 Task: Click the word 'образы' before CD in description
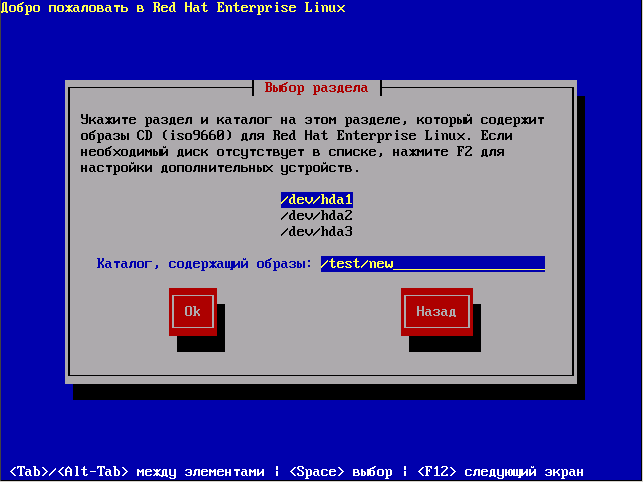pyautogui.click(x=105, y=136)
